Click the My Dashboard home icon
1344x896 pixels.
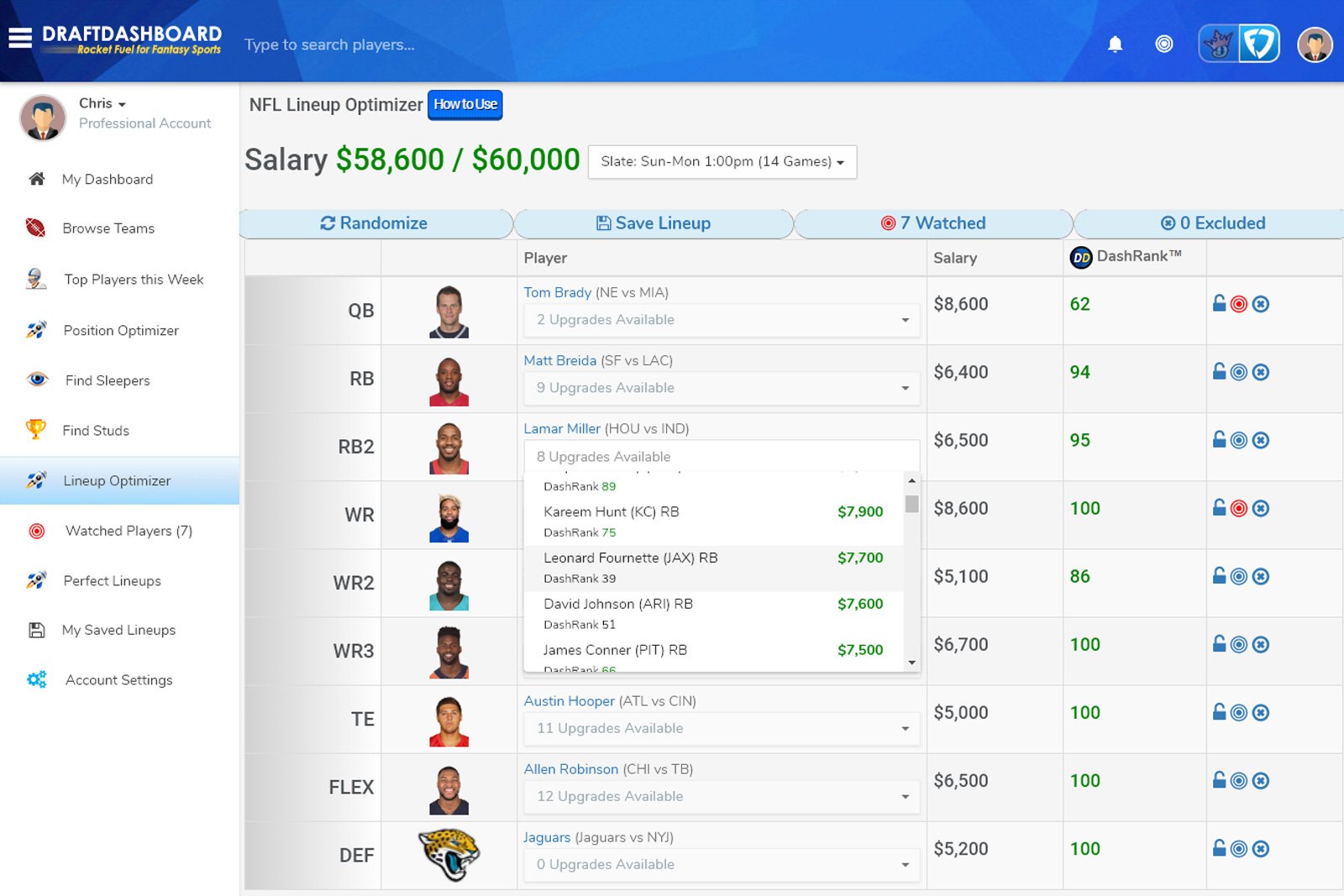tap(37, 179)
